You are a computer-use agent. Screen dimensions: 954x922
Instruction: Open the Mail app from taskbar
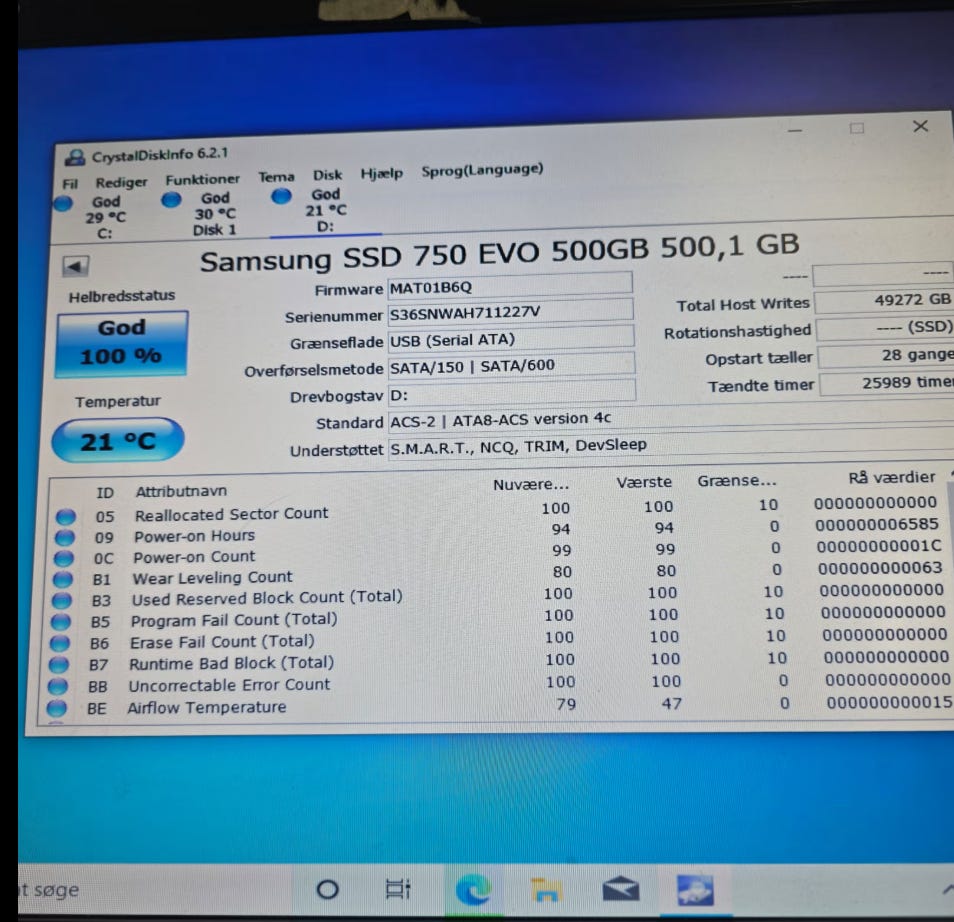(x=621, y=890)
